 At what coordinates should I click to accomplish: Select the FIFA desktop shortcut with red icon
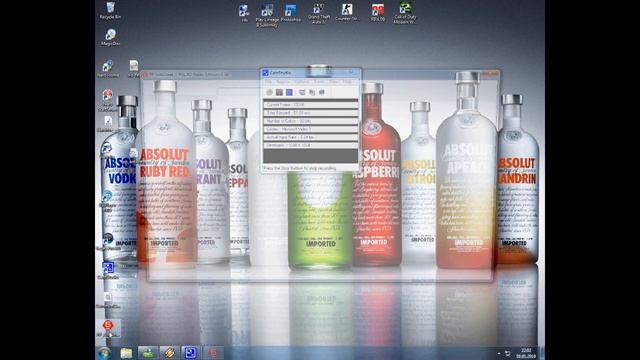pos(378,12)
